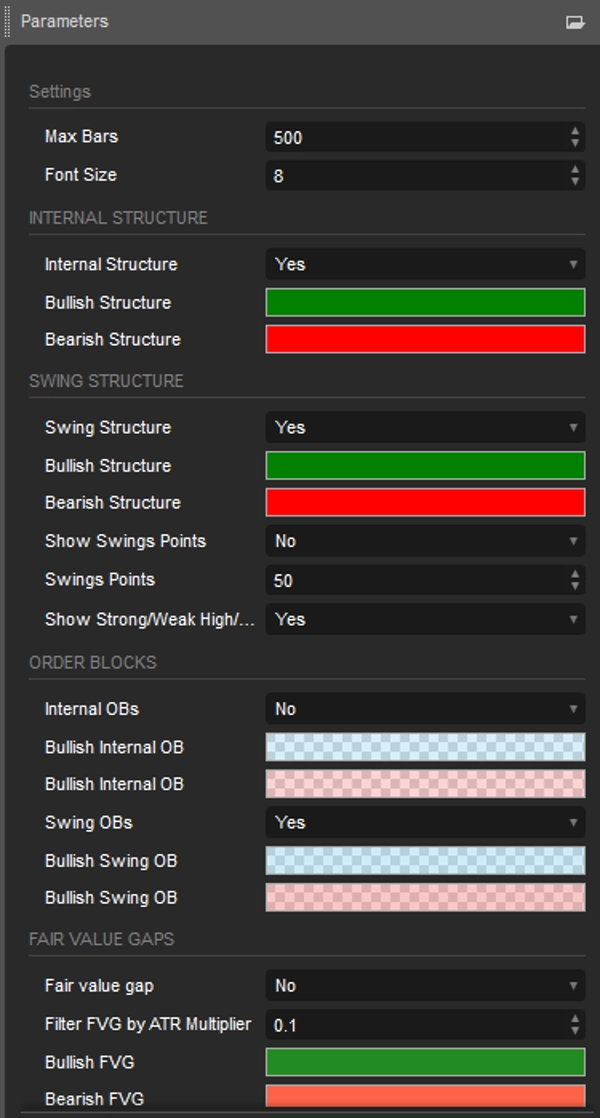
Task: Open the Internal OBs dropdown
Action: coord(424,708)
